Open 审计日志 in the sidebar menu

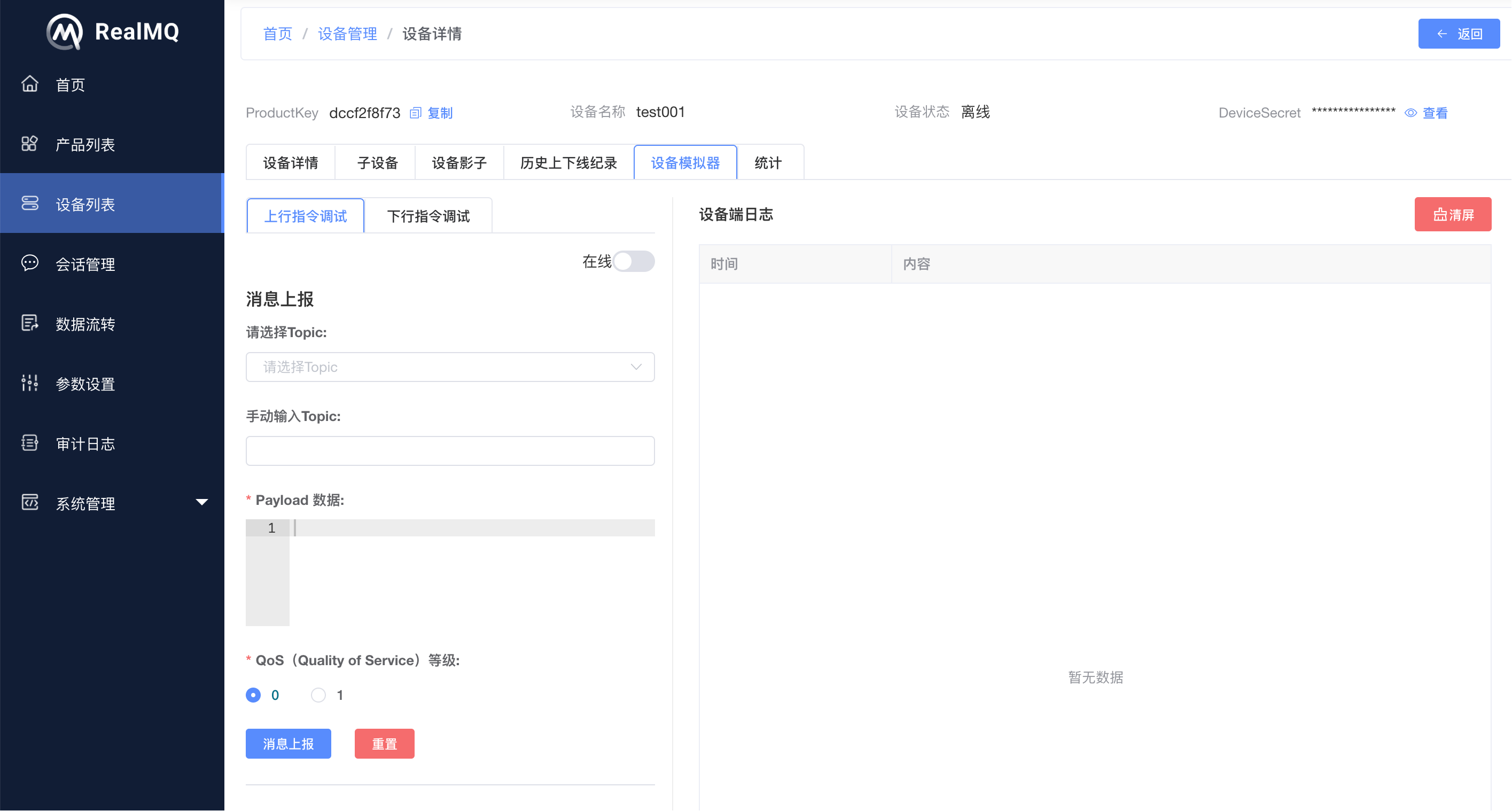click(x=112, y=443)
